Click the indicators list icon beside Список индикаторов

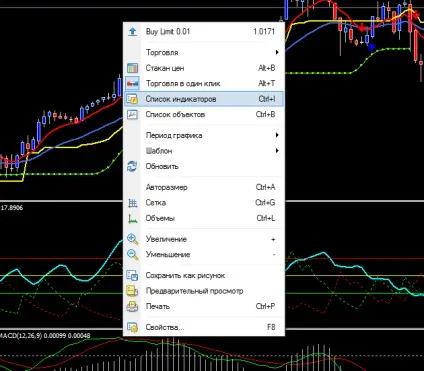pyautogui.click(x=132, y=99)
